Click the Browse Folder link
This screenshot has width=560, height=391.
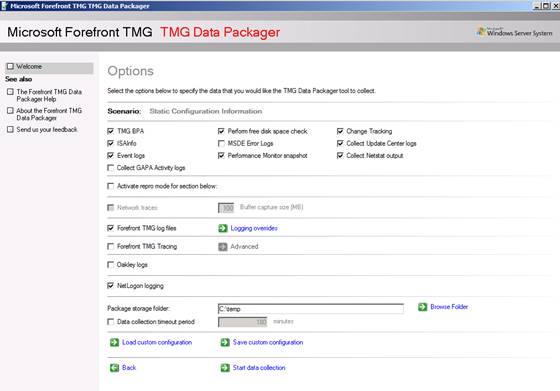click(449, 307)
